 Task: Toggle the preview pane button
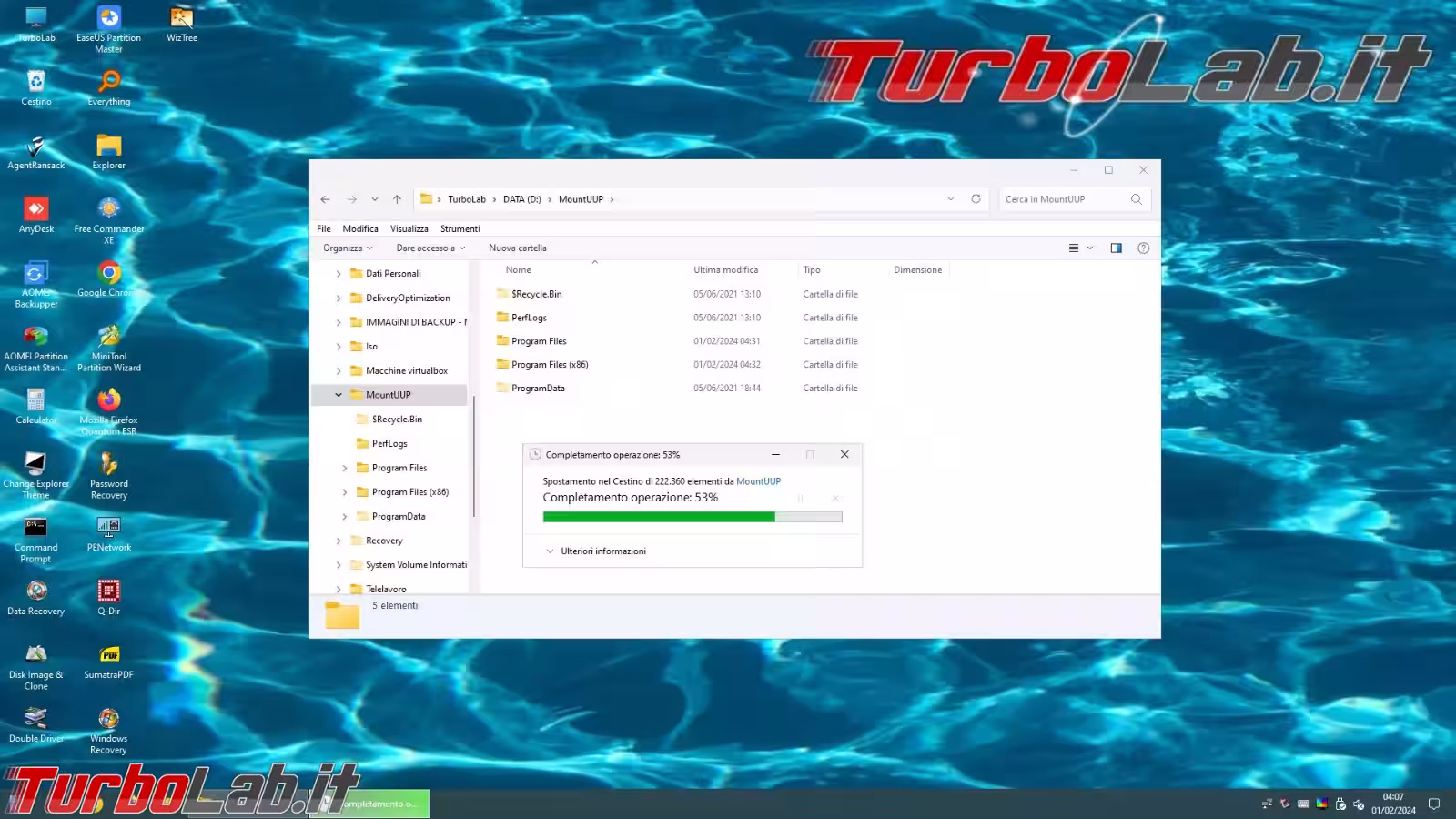click(x=1116, y=248)
